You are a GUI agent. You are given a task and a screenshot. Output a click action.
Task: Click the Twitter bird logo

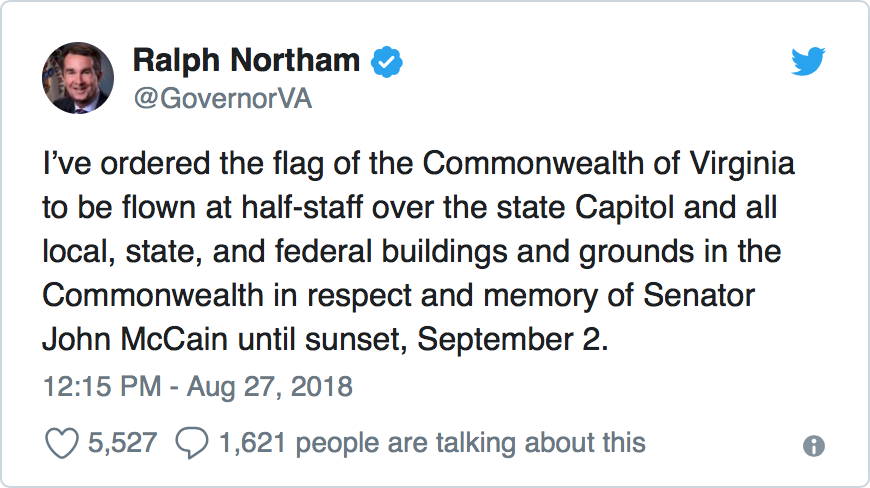click(x=807, y=62)
